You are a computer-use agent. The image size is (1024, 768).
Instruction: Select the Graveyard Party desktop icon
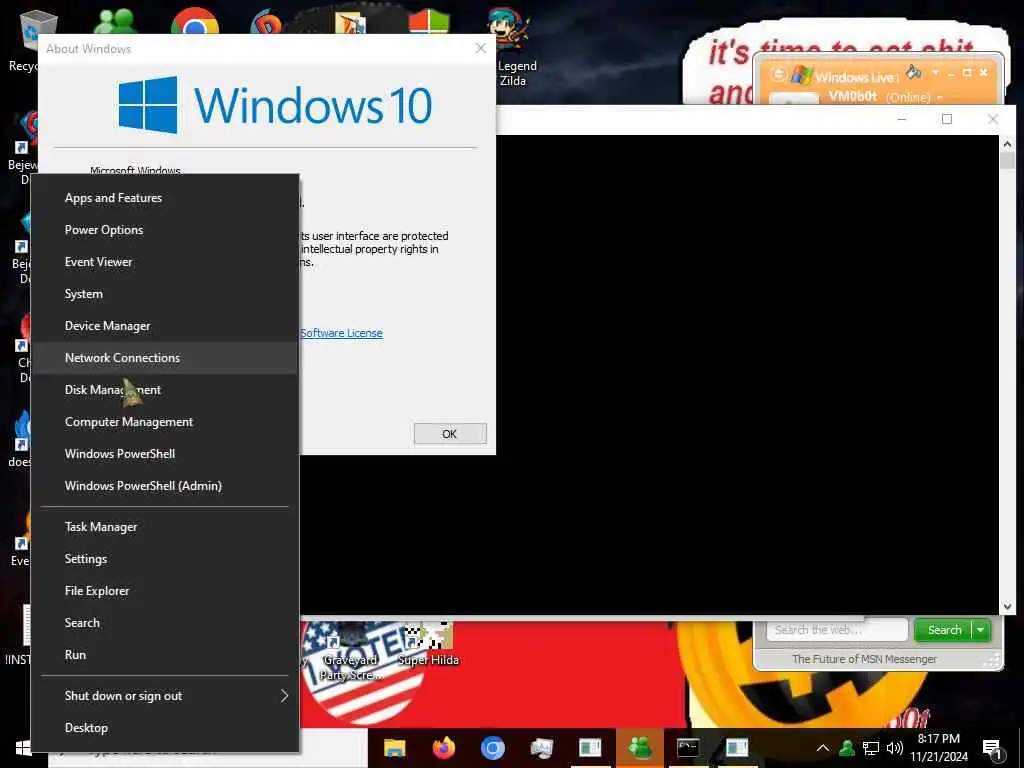coord(350,651)
